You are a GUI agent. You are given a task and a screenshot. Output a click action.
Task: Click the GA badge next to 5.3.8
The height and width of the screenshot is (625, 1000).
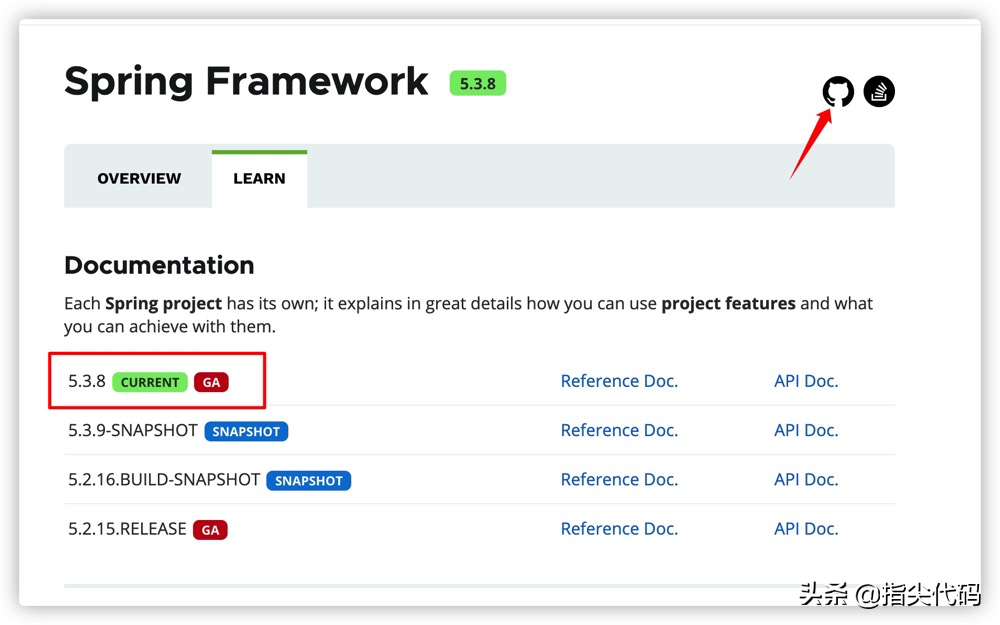211,382
